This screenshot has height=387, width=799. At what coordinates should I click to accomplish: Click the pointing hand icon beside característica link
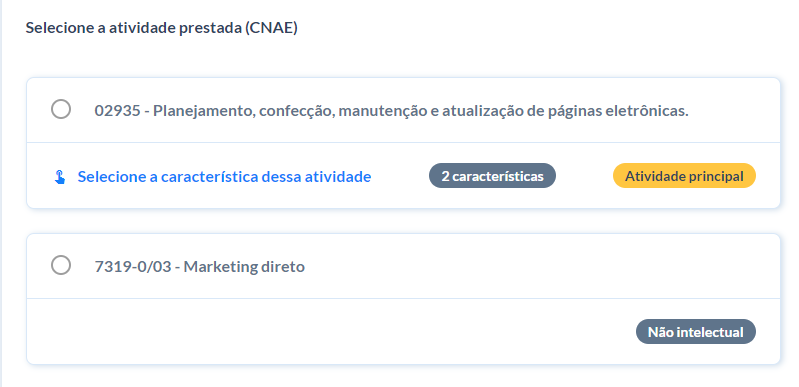point(60,177)
